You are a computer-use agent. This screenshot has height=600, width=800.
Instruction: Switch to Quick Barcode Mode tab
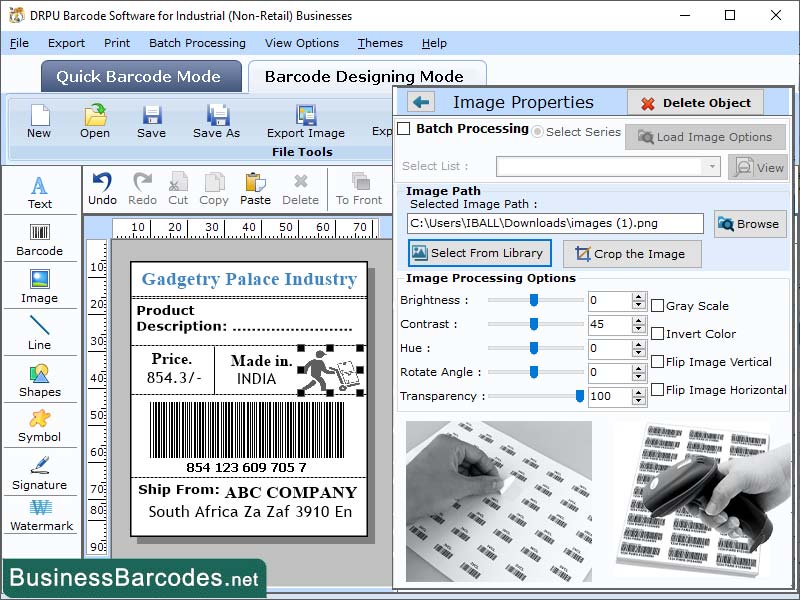140,76
